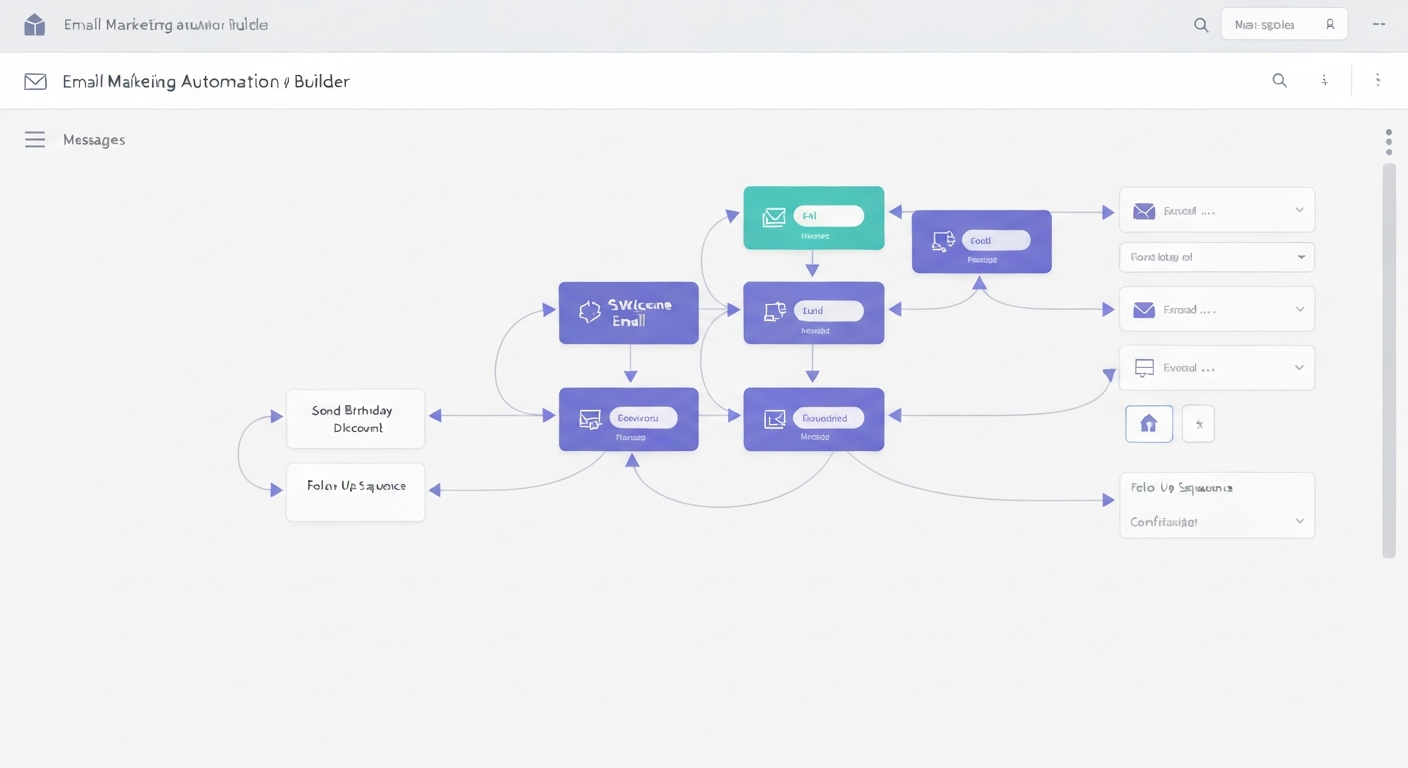
Task: Click the icon in the upper-right purple node
Action: click(943, 241)
